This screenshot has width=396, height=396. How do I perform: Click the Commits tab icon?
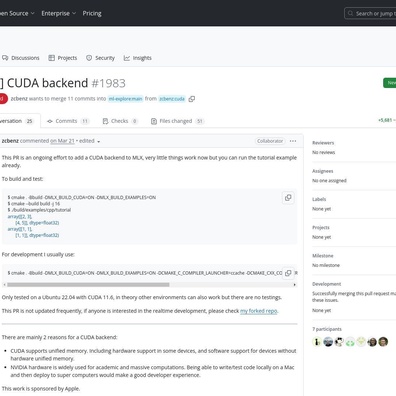click(x=50, y=121)
